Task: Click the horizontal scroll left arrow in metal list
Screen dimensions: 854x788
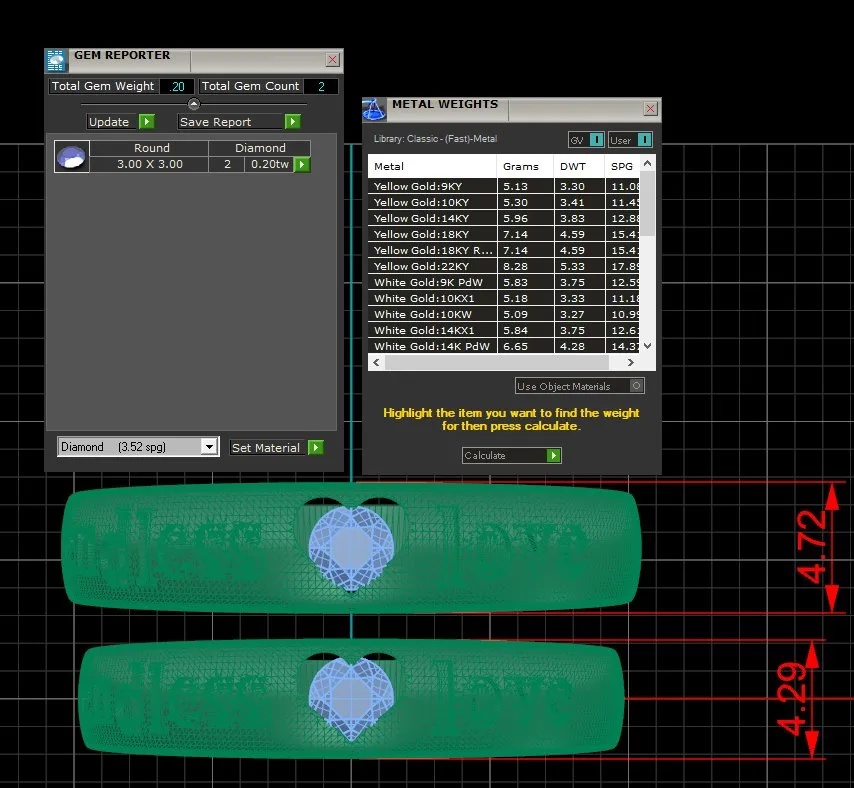Action: [376, 362]
